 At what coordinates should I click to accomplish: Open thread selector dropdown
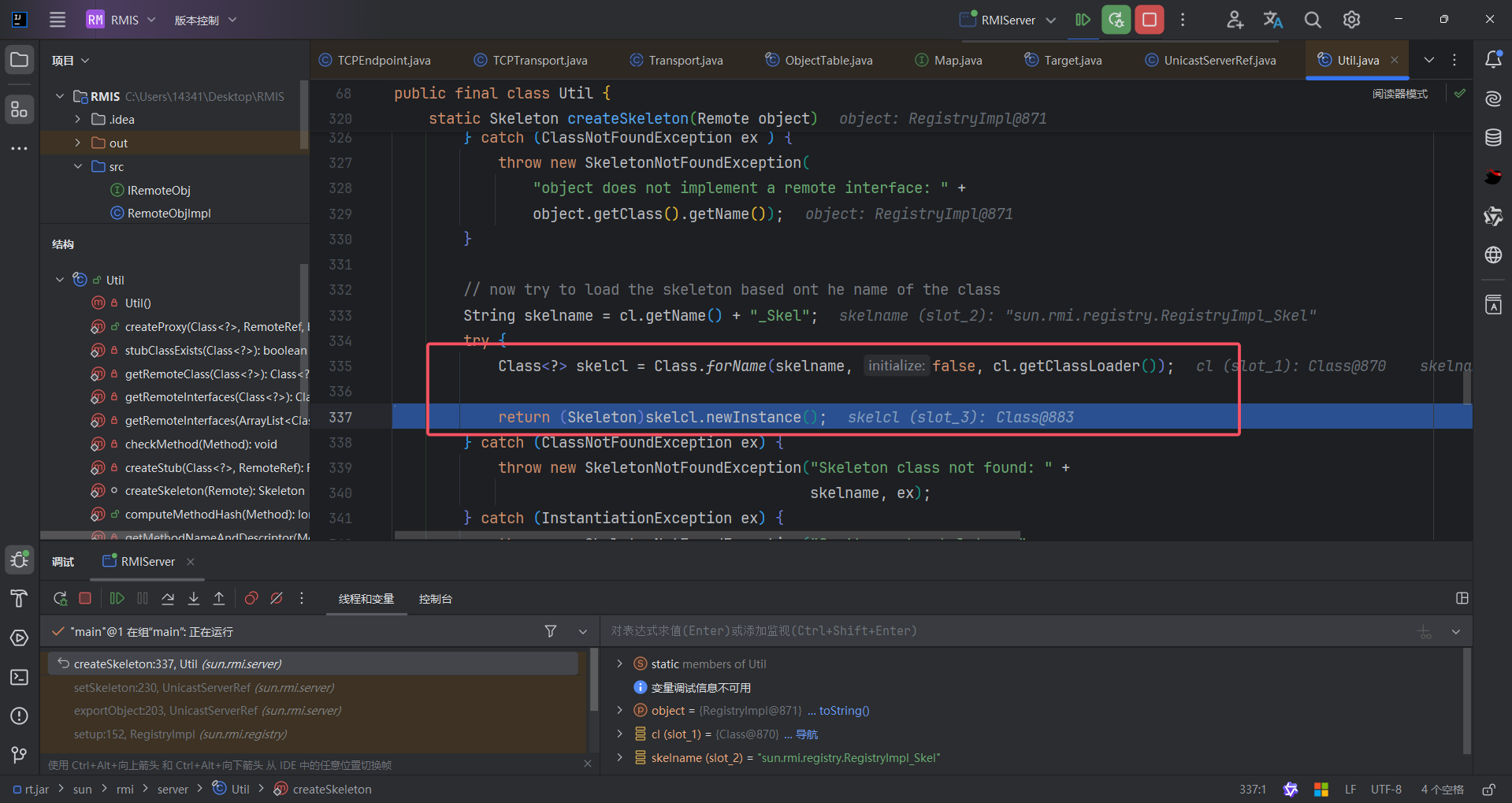[x=583, y=631]
